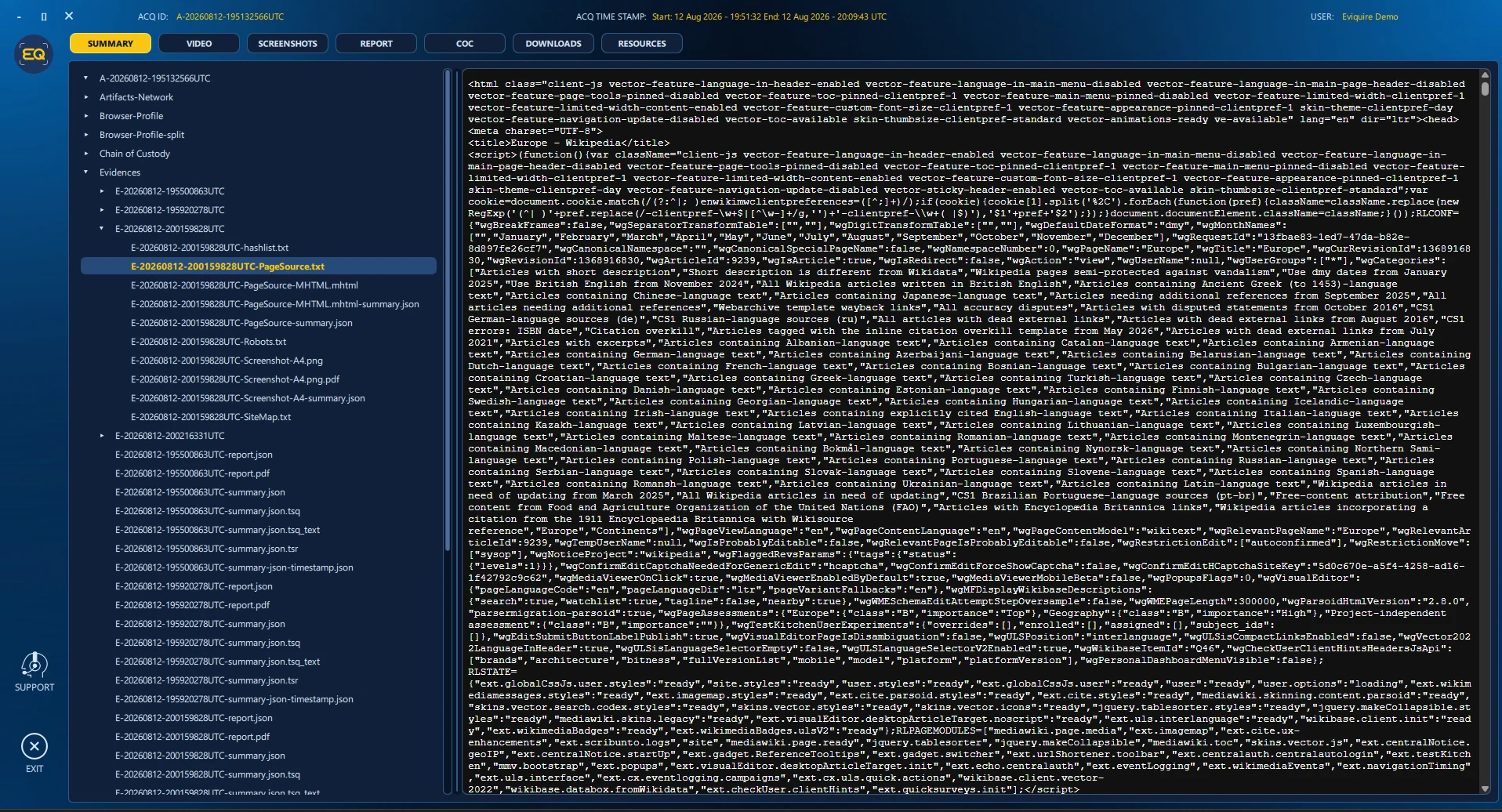Open E-20260812-200159828UTC-PageSource-summary.json
Screen dimensions: 1502x812
pyautogui.click(x=241, y=323)
